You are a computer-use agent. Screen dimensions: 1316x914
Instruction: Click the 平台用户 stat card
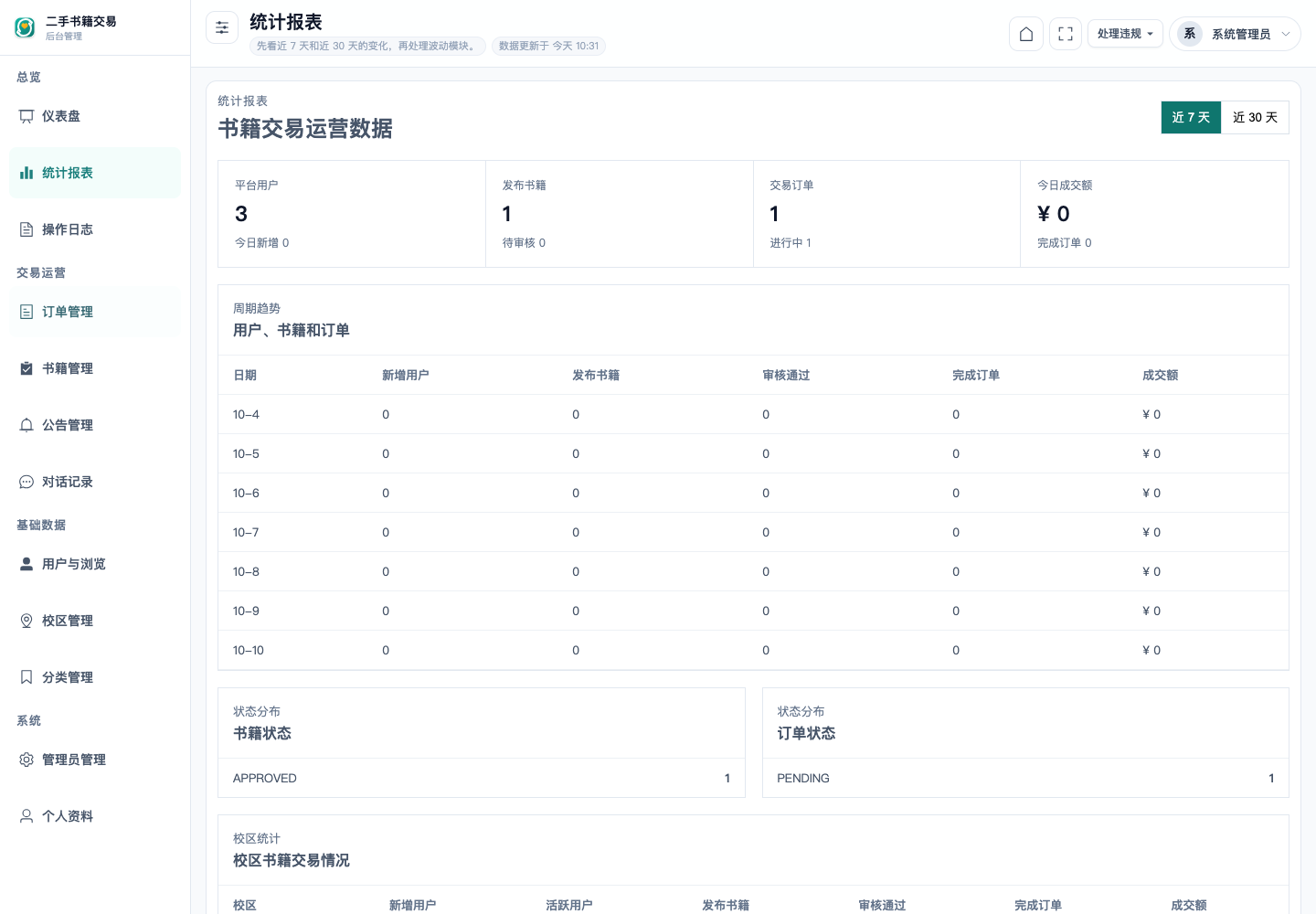352,214
